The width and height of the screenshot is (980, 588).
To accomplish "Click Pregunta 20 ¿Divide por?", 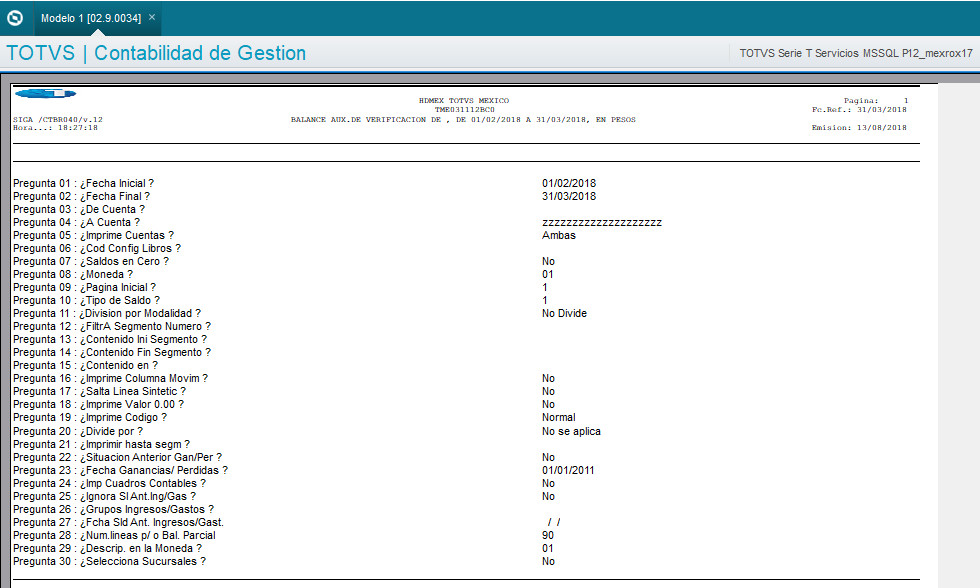I will 78,432.
